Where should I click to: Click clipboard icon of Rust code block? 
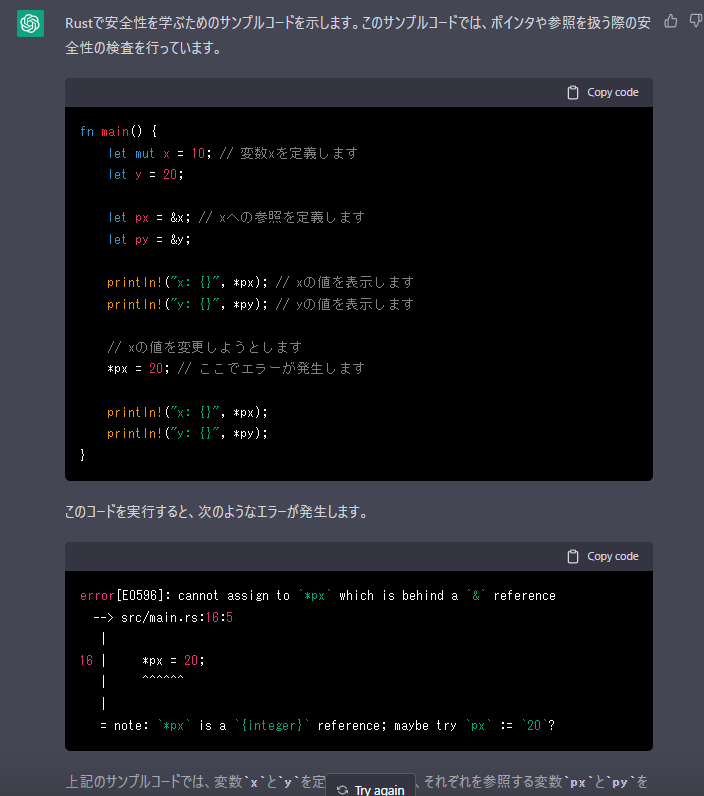(573, 92)
